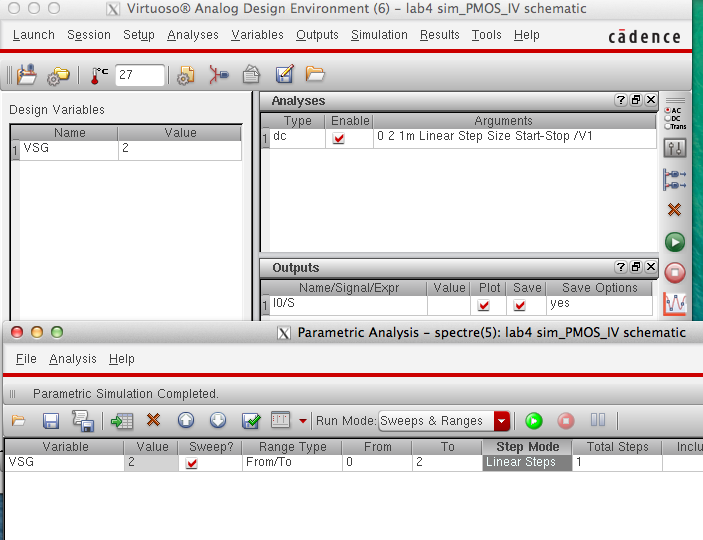The width and height of the screenshot is (703, 540).
Task: Click the temperature input field showing 27
Action: tap(139, 75)
